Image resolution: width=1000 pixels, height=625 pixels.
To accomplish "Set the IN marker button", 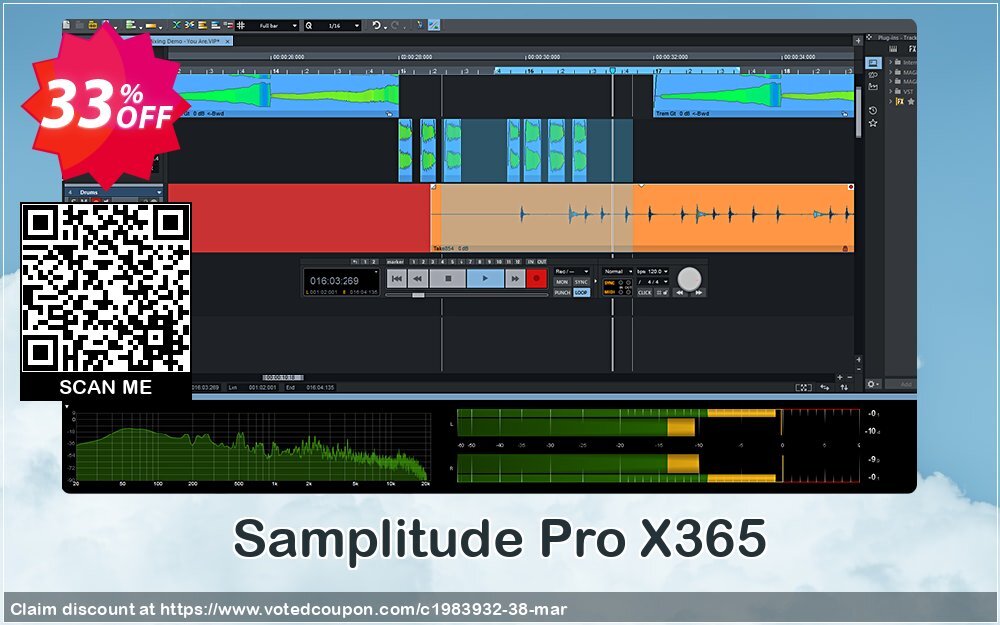I will pos(530,261).
